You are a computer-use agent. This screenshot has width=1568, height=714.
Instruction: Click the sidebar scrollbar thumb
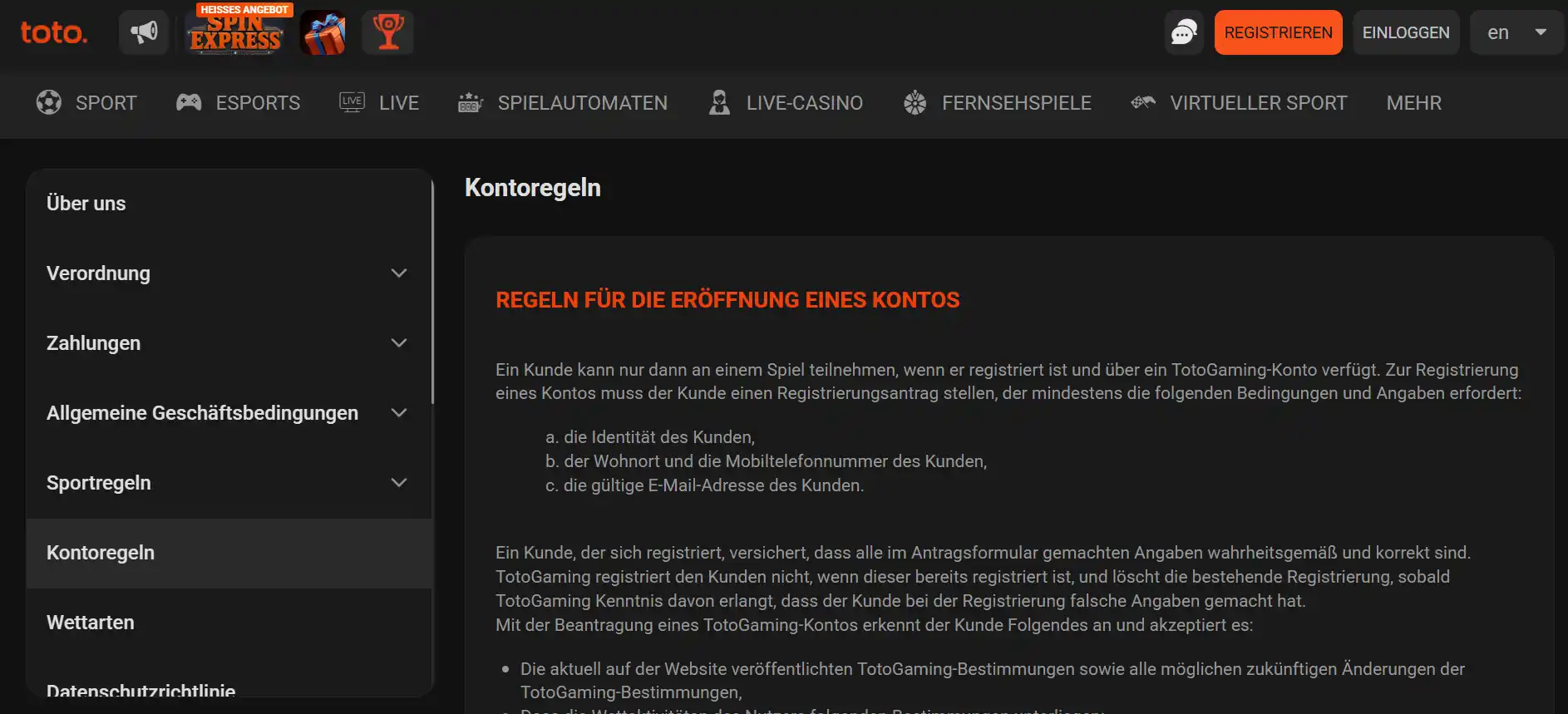(x=433, y=291)
